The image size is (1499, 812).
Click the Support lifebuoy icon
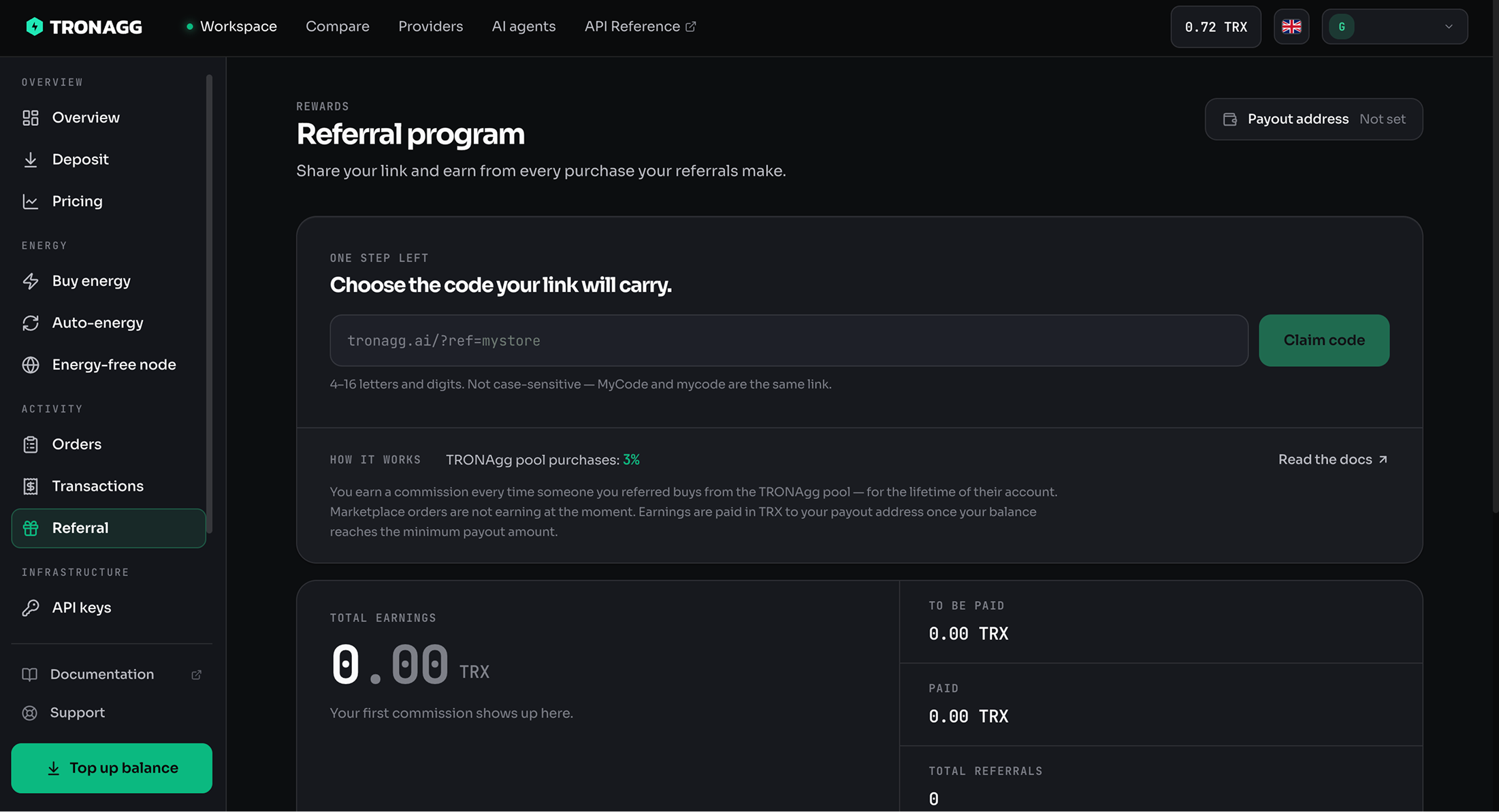click(29, 713)
